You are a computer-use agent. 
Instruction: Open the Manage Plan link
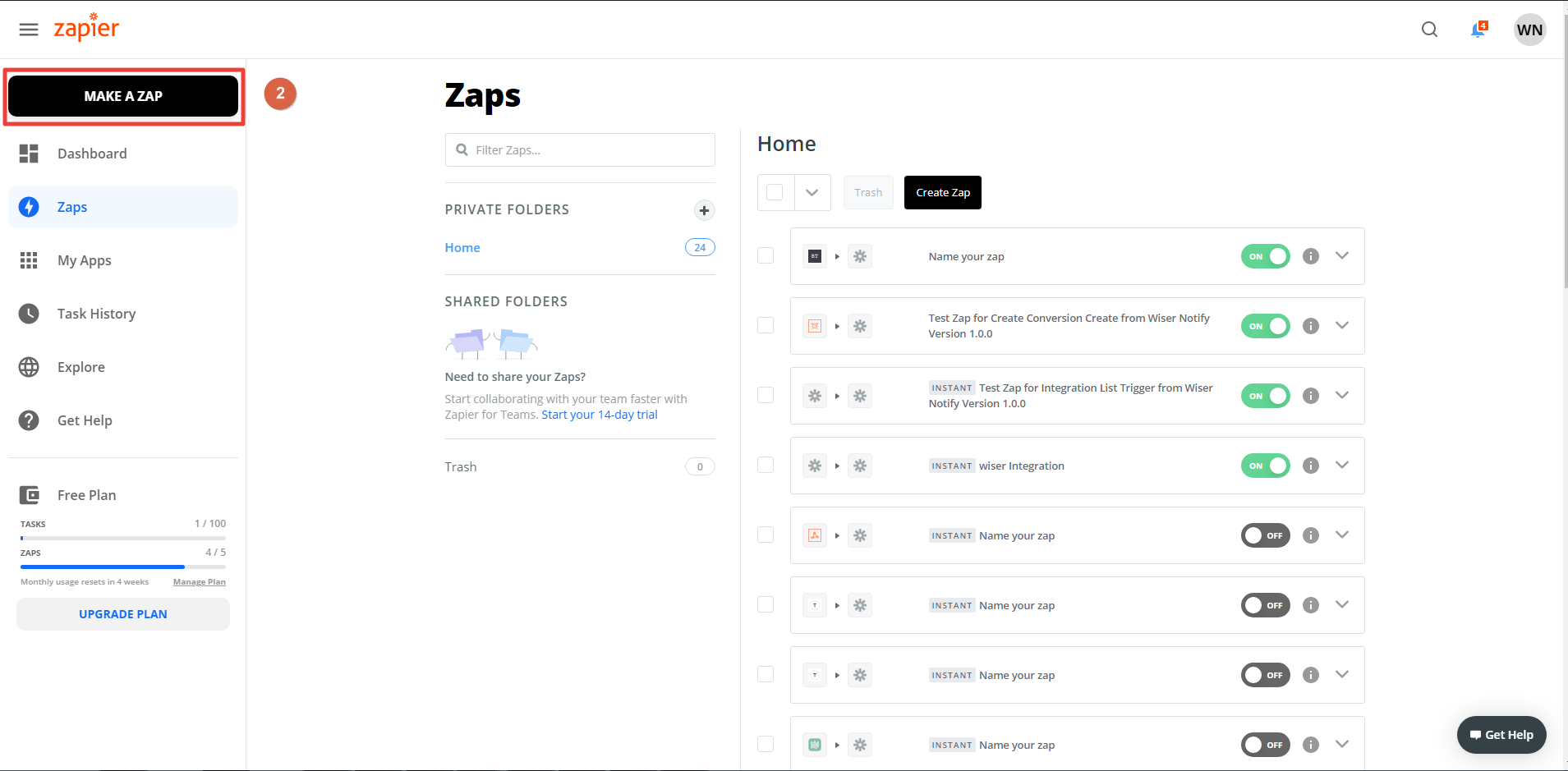tap(200, 582)
